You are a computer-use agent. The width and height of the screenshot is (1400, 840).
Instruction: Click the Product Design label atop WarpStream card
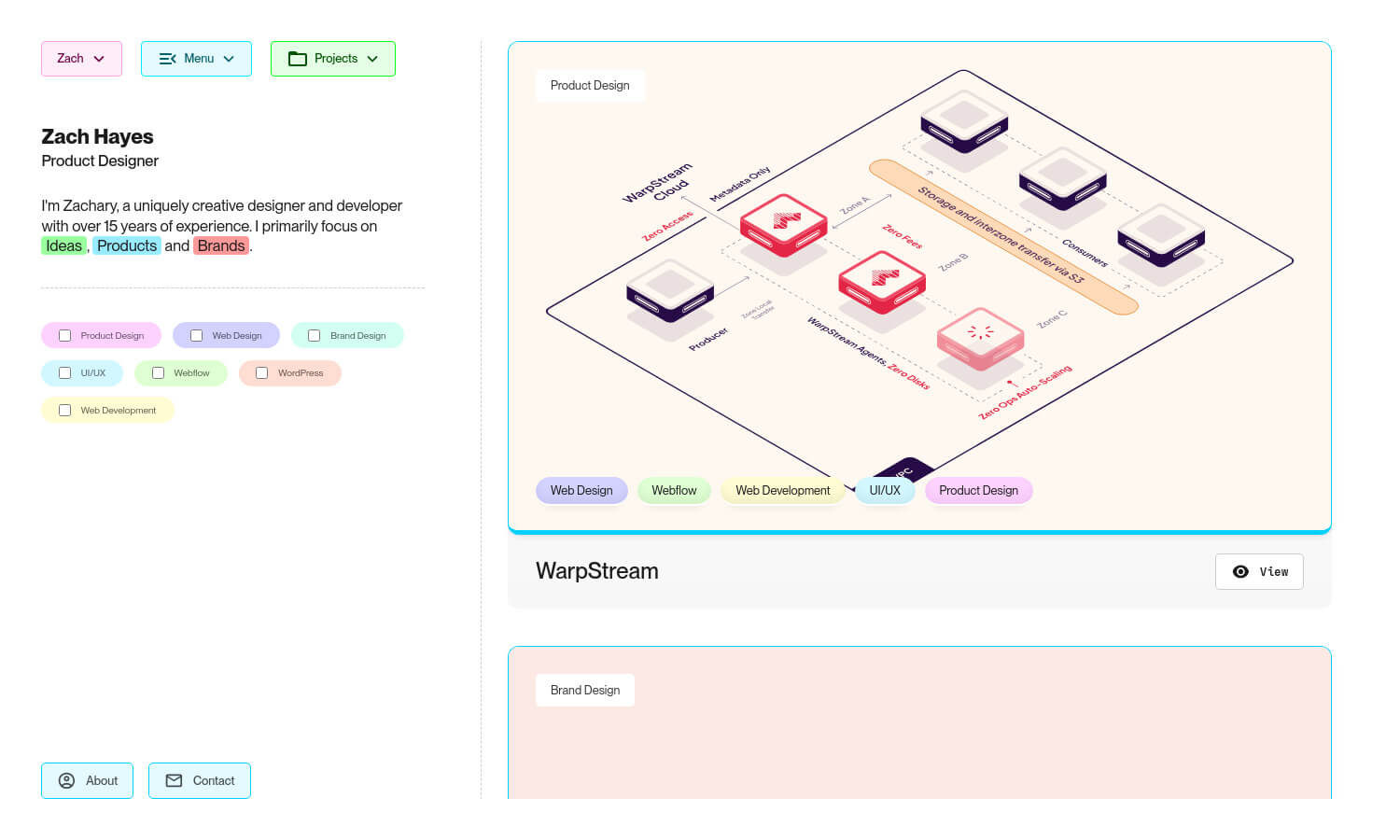coord(590,85)
